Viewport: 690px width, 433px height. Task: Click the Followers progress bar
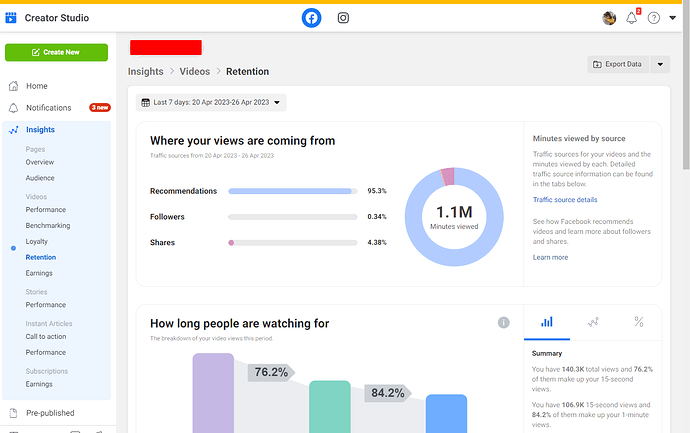coord(293,216)
